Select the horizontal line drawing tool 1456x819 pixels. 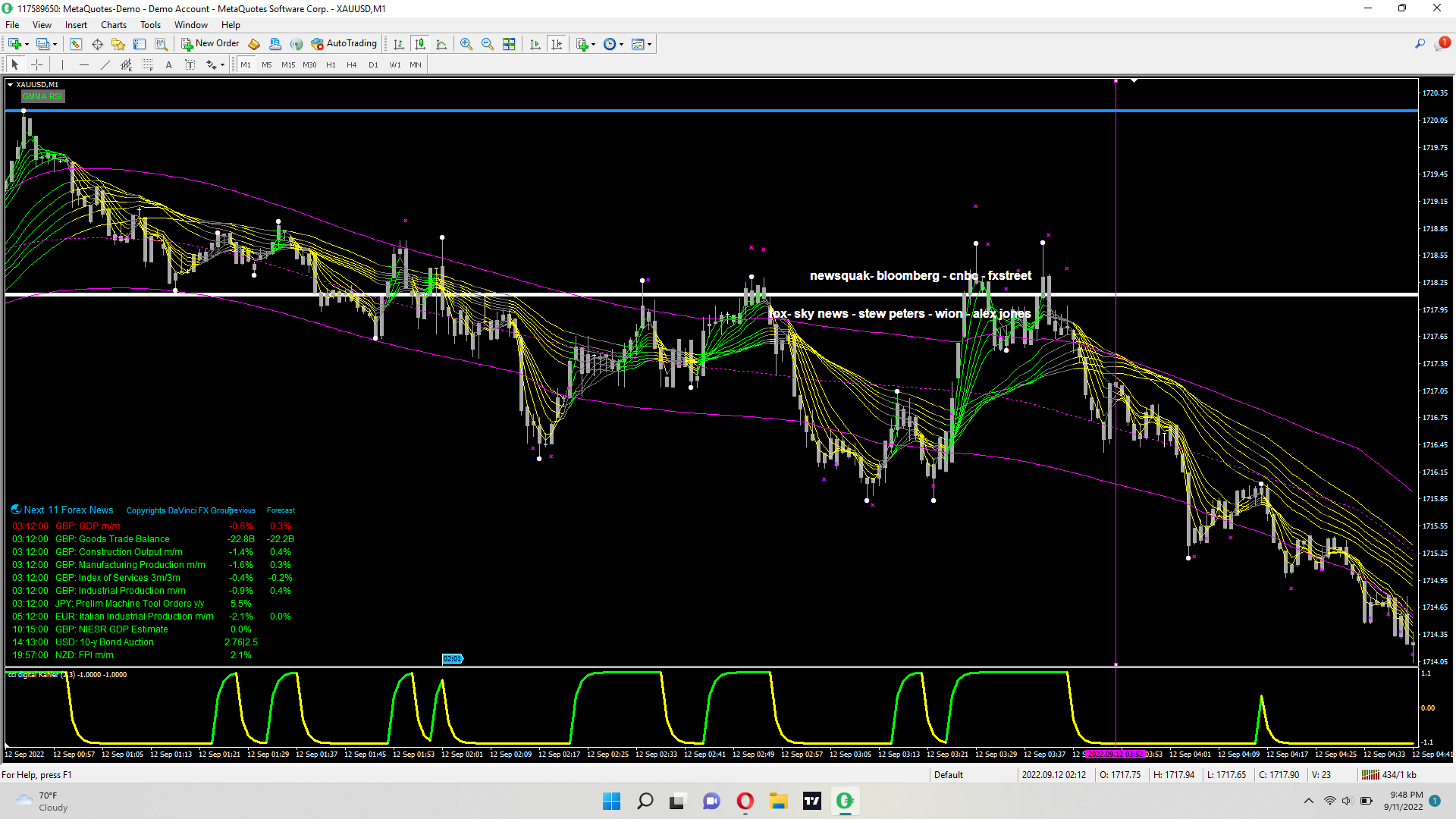coord(84,65)
